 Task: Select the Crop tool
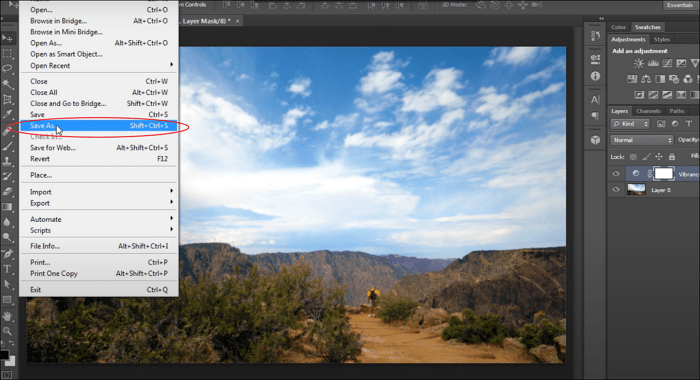point(7,99)
